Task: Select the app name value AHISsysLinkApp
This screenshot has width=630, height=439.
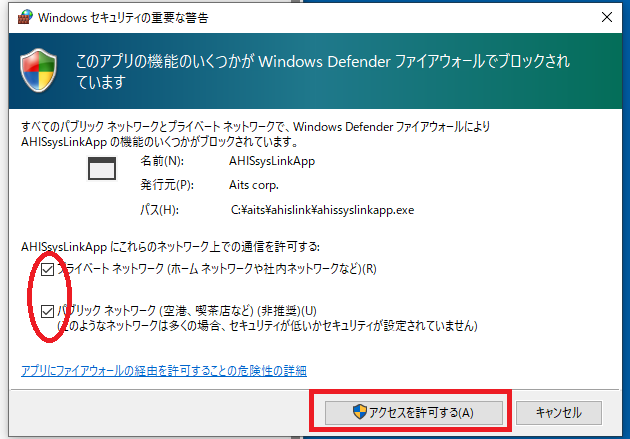Action: coord(272,161)
